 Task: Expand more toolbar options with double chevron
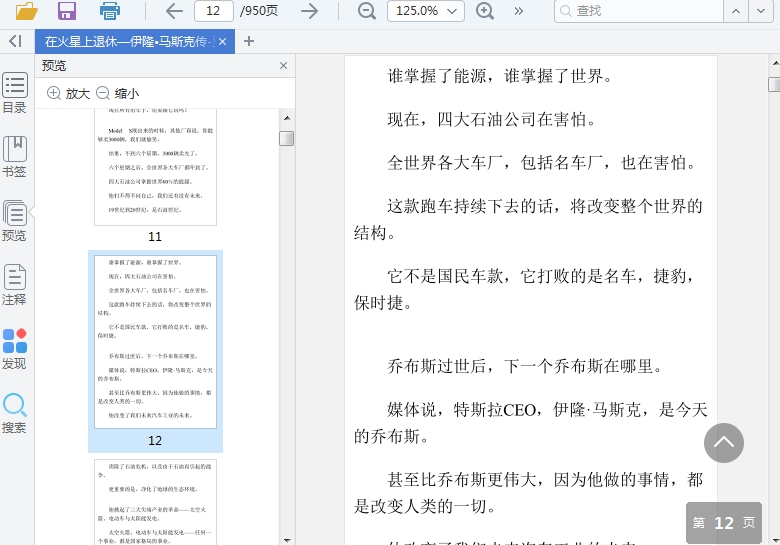(x=518, y=11)
